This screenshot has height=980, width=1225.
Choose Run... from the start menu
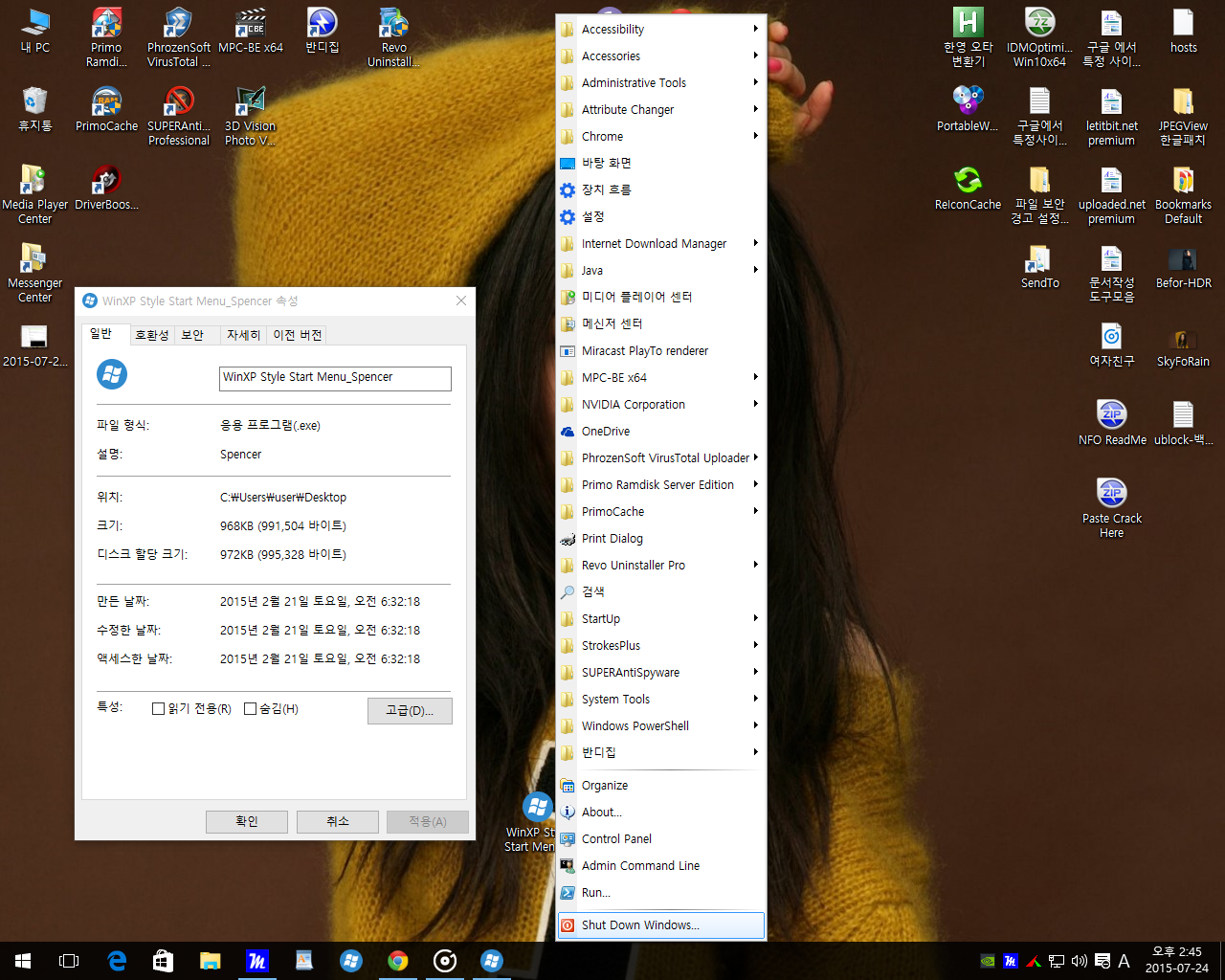(x=660, y=893)
